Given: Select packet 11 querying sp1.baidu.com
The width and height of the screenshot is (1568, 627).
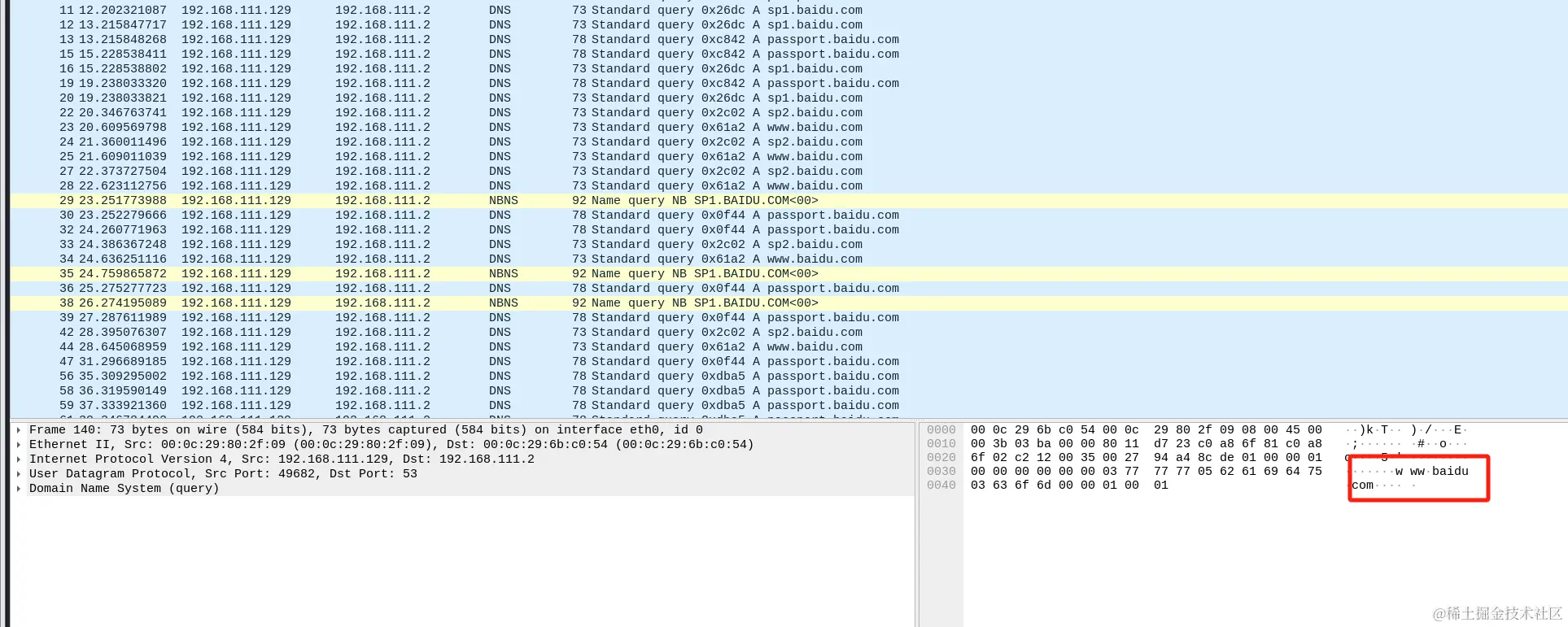Looking at the screenshot, I should point(789,11).
